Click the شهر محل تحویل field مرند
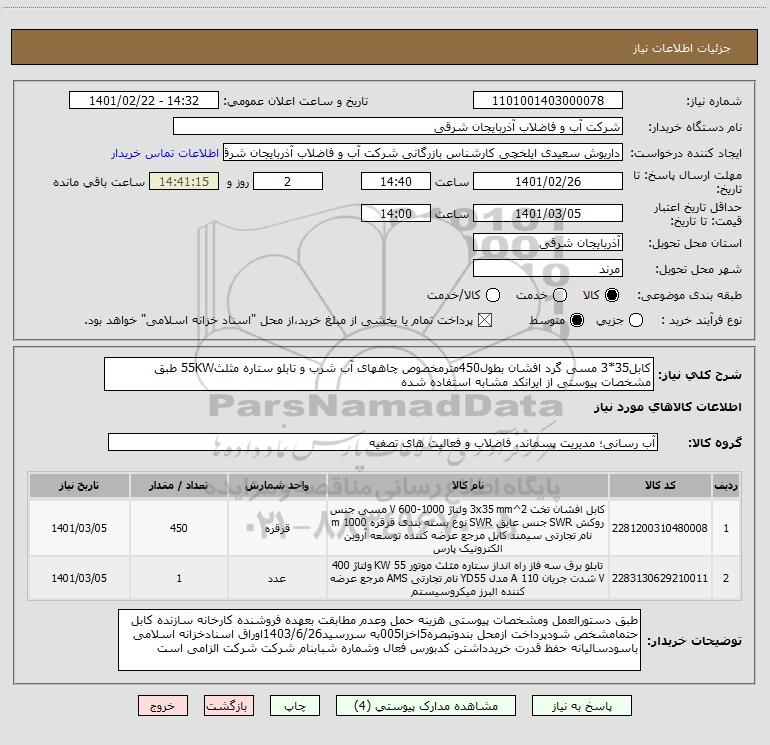The width and height of the screenshot is (770, 745). point(548,269)
